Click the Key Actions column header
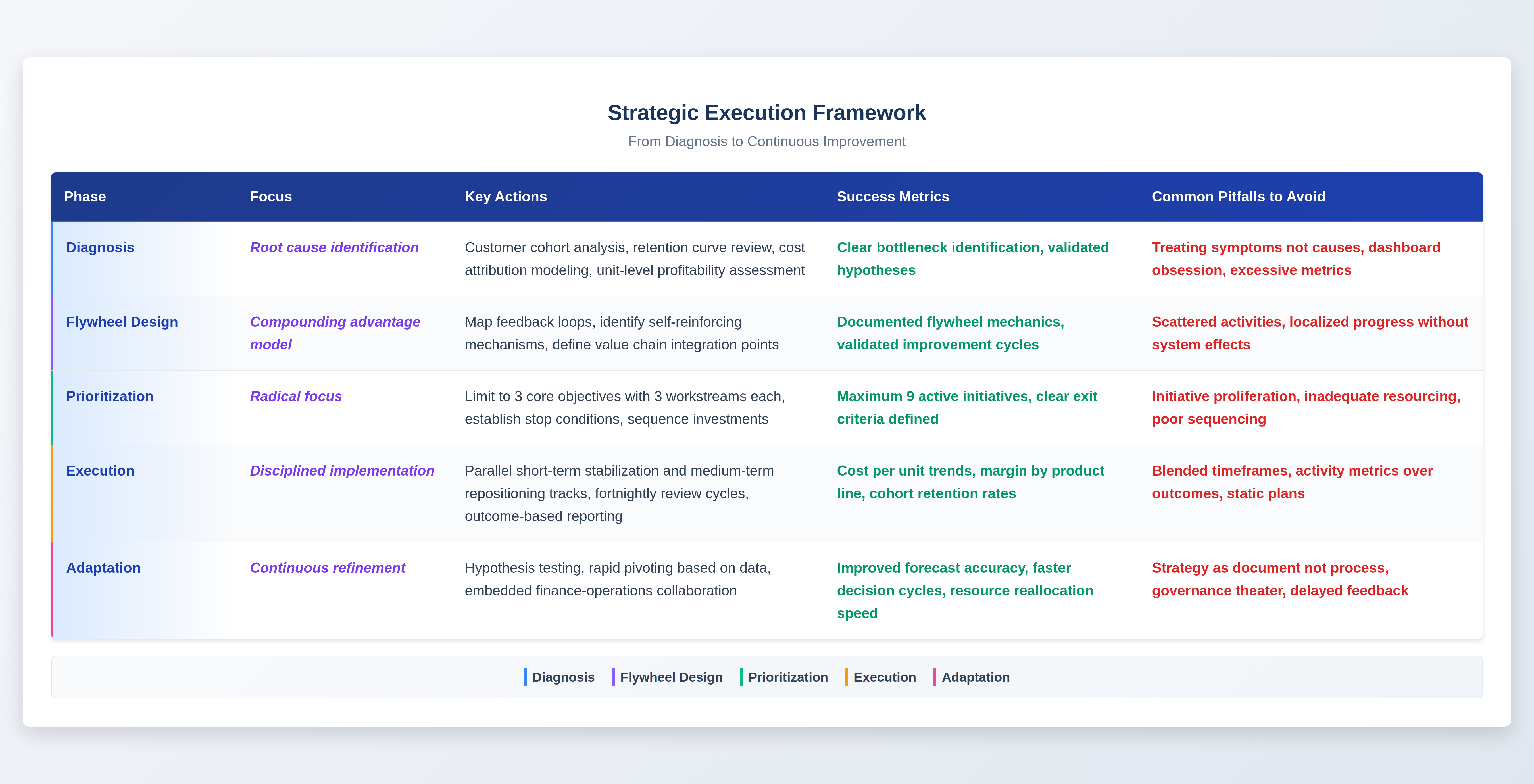1534x784 pixels. point(505,197)
